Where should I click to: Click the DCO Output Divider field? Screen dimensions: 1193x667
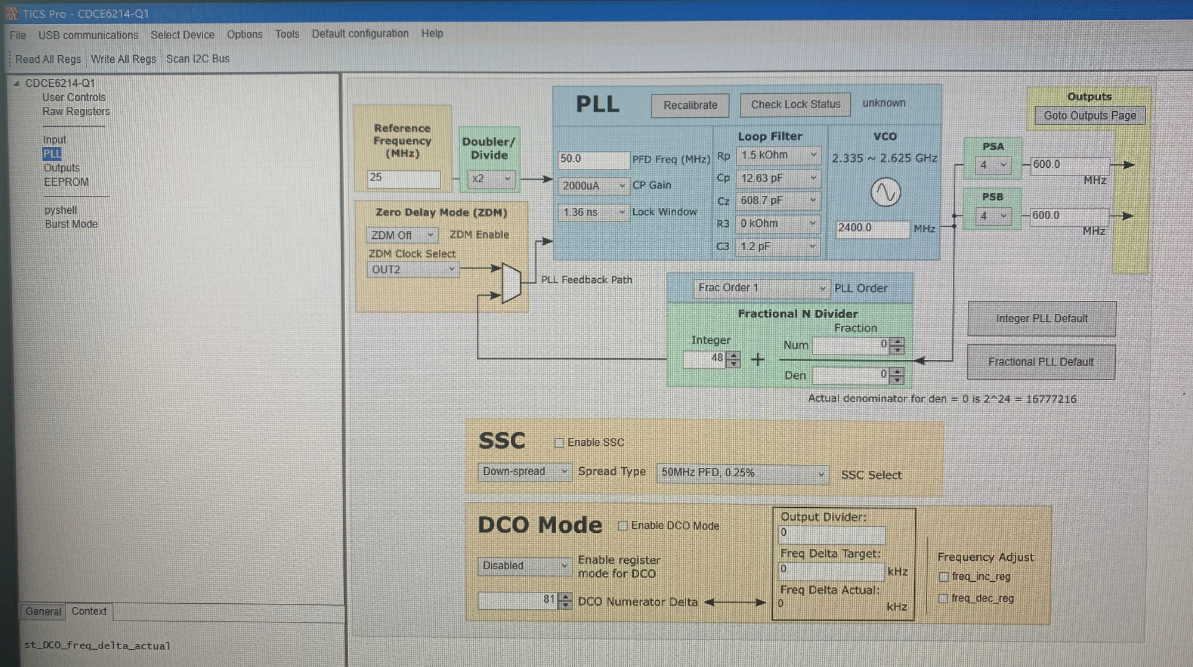832,534
